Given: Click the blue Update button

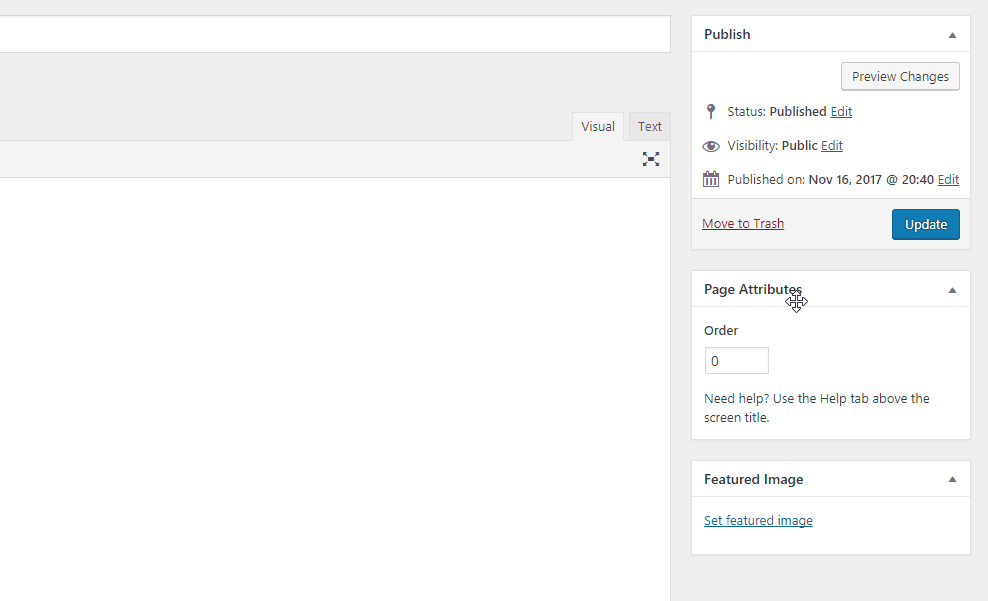Looking at the screenshot, I should coord(925,225).
